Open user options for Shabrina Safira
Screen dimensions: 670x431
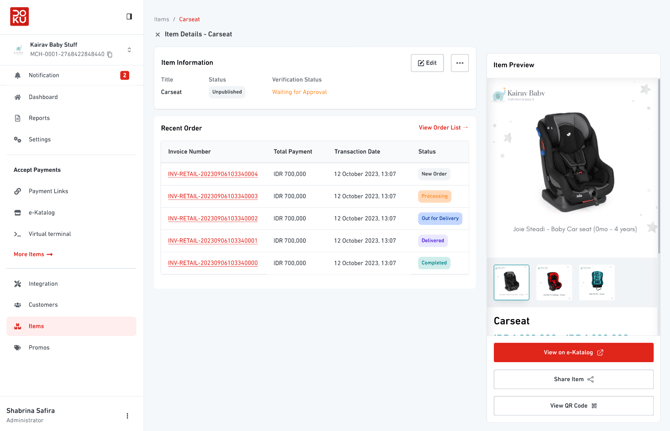(127, 416)
